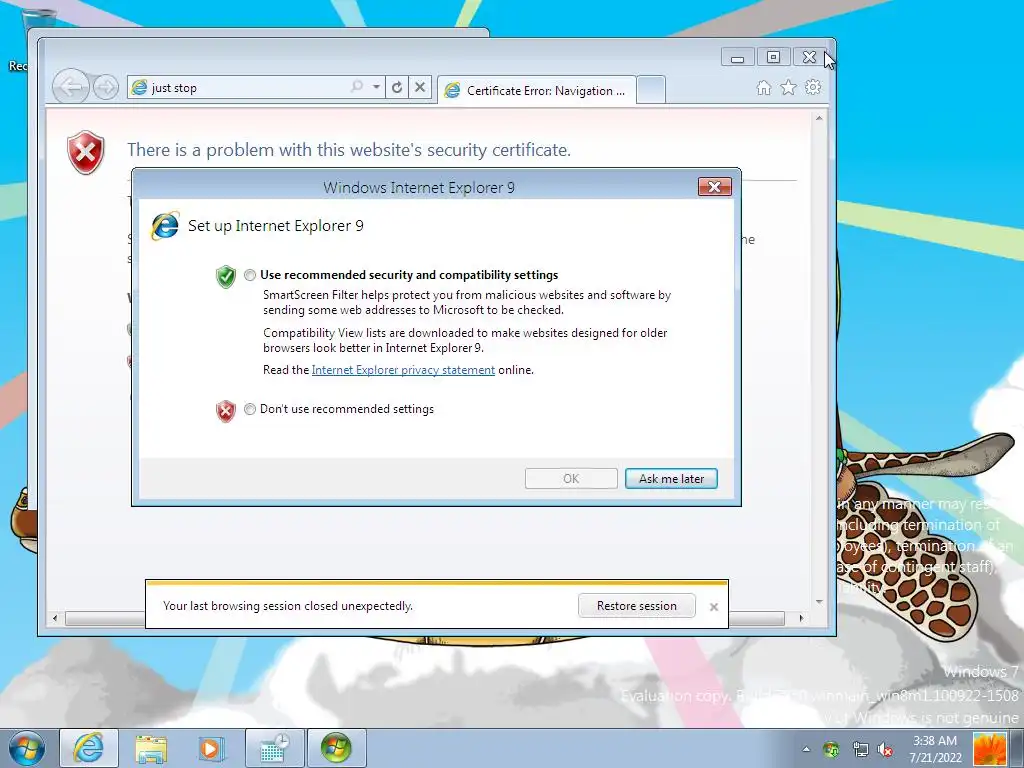The width and height of the screenshot is (1024, 768).
Task: Open the Internet Explorer privacy statement link
Action: [x=403, y=370]
